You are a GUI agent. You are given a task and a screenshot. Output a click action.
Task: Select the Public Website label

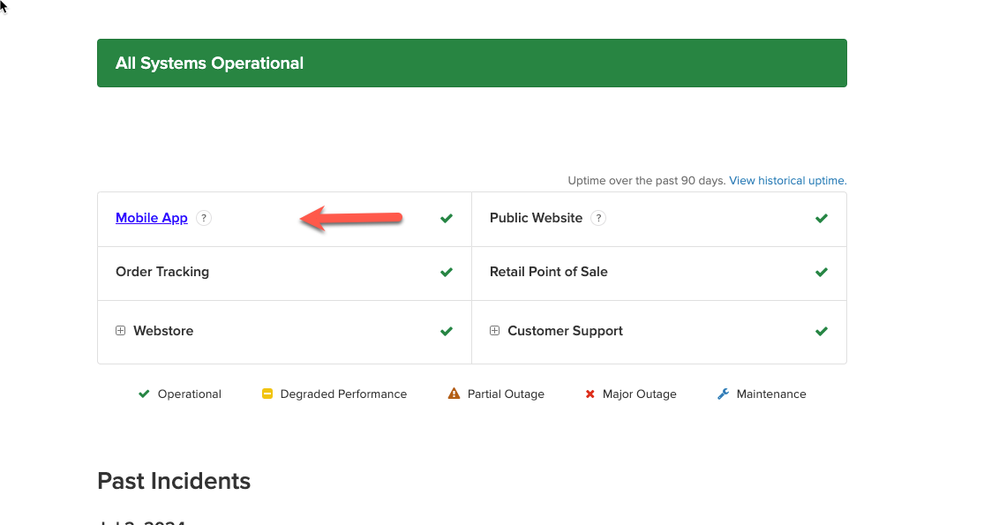pyautogui.click(x=536, y=218)
